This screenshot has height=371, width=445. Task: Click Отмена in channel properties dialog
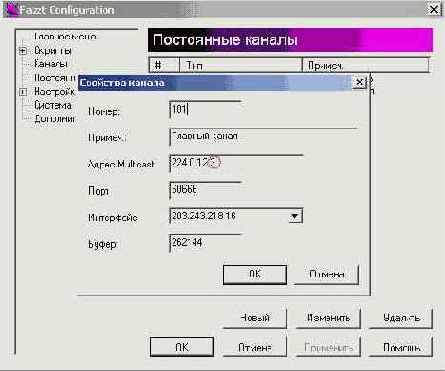(326, 274)
